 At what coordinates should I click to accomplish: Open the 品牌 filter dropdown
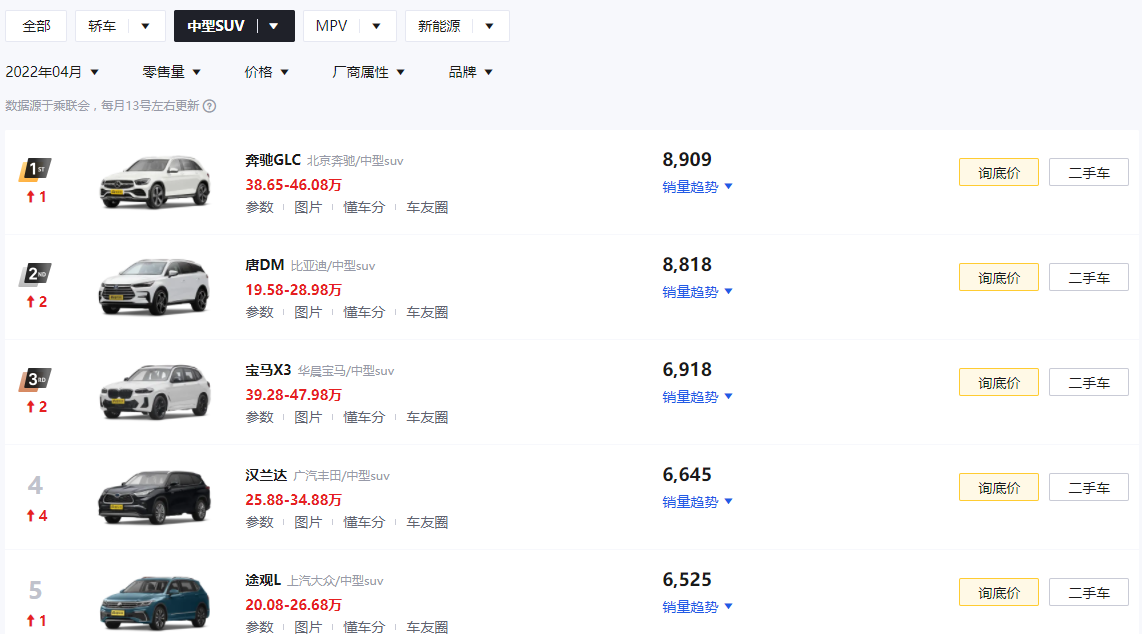click(470, 72)
